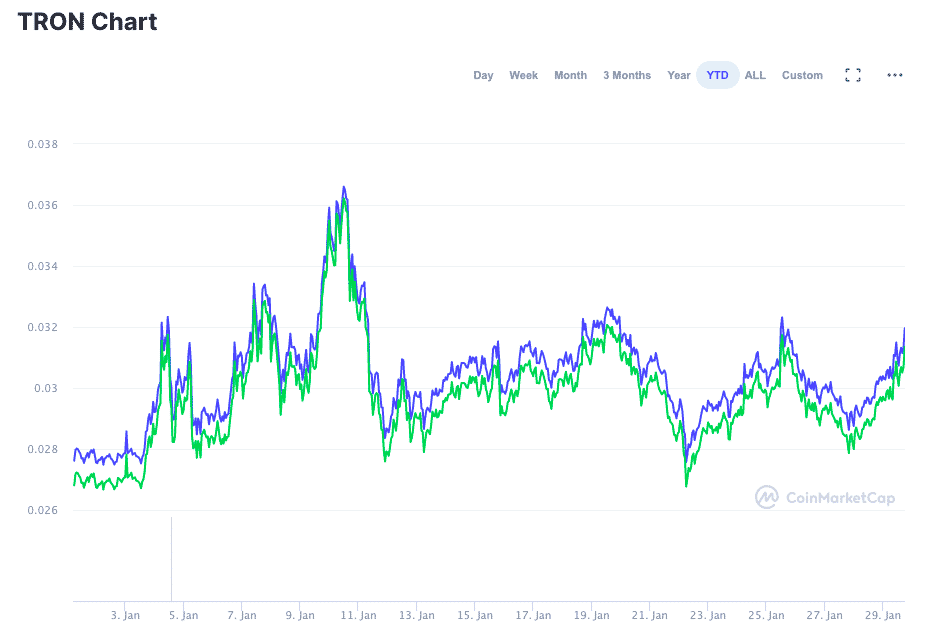Click the 0.028 y-axis label

point(43,449)
